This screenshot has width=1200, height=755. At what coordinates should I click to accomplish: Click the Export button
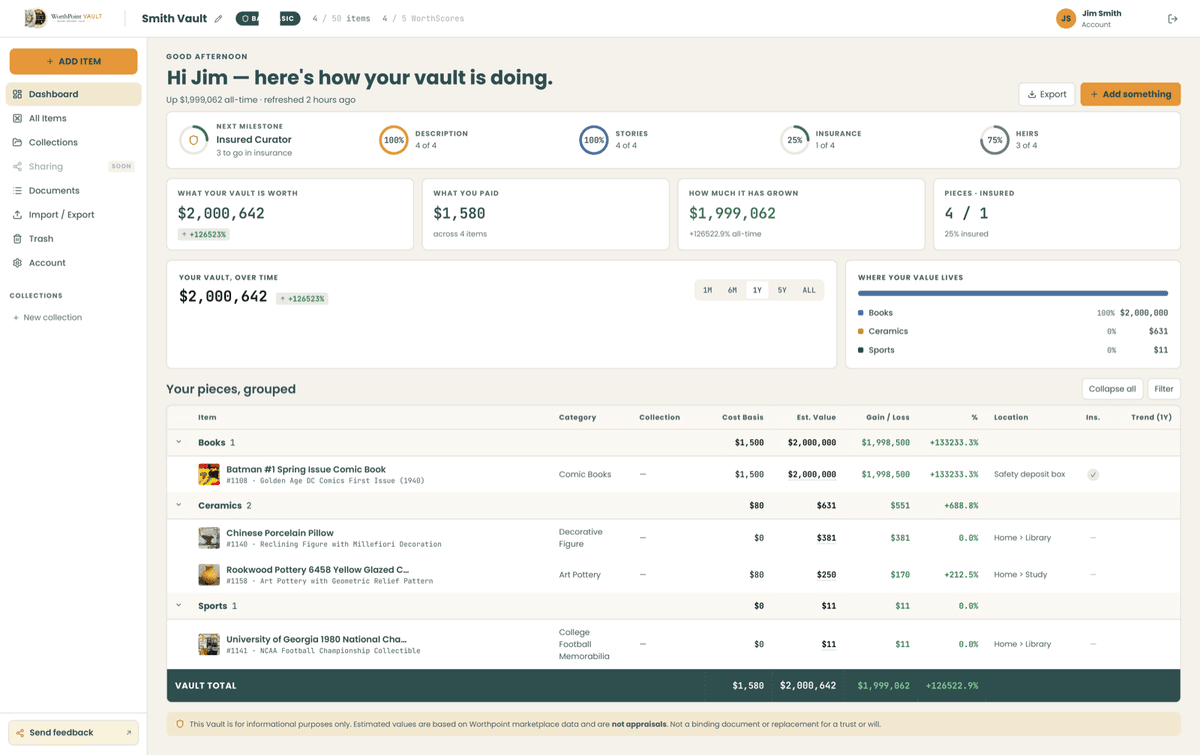point(1047,94)
